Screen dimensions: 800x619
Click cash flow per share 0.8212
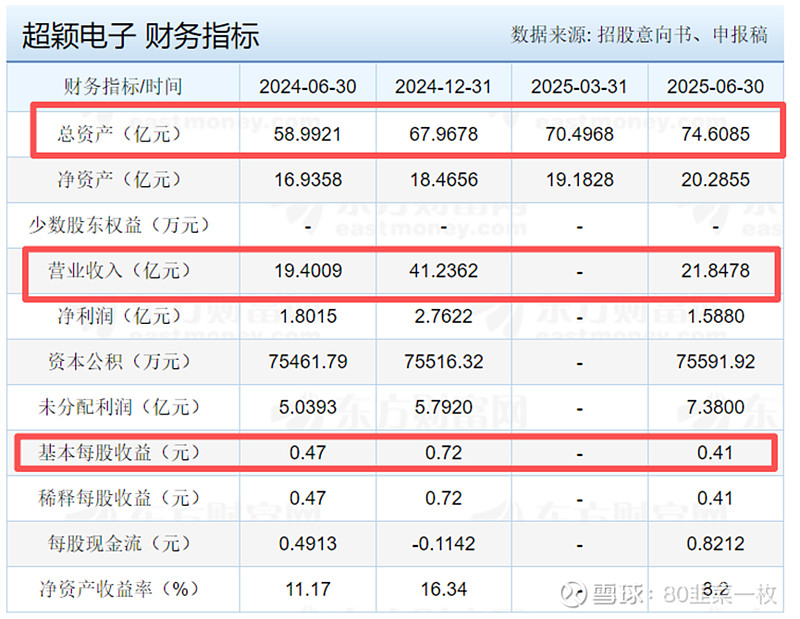pyautogui.click(x=715, y=543)
